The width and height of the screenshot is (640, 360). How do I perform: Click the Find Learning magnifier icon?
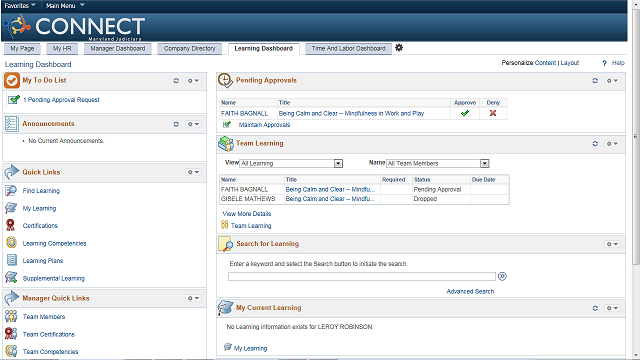click(x=11, y=191)
